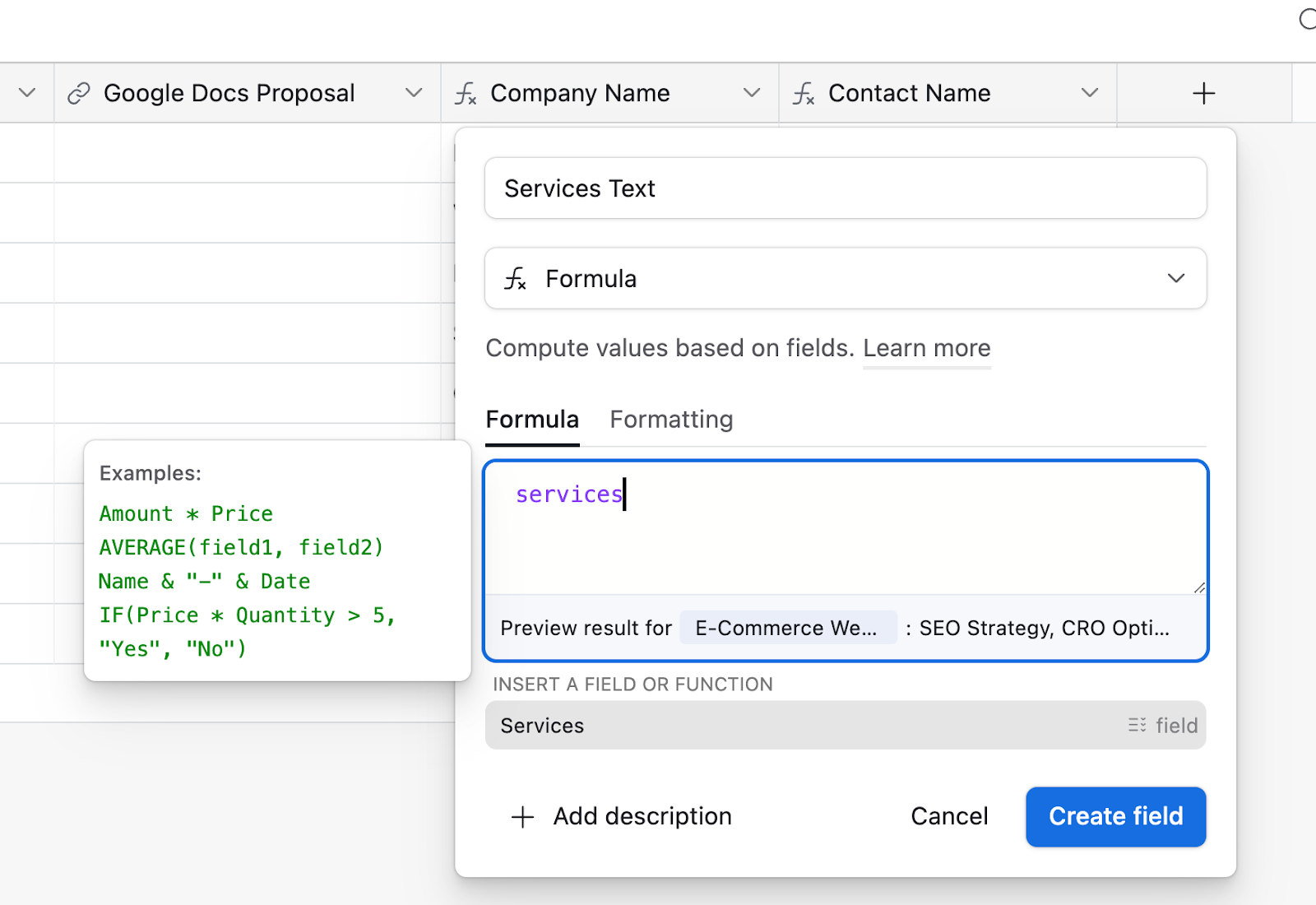Click the formula icon beside Company Name

click(x=466, y=94)
